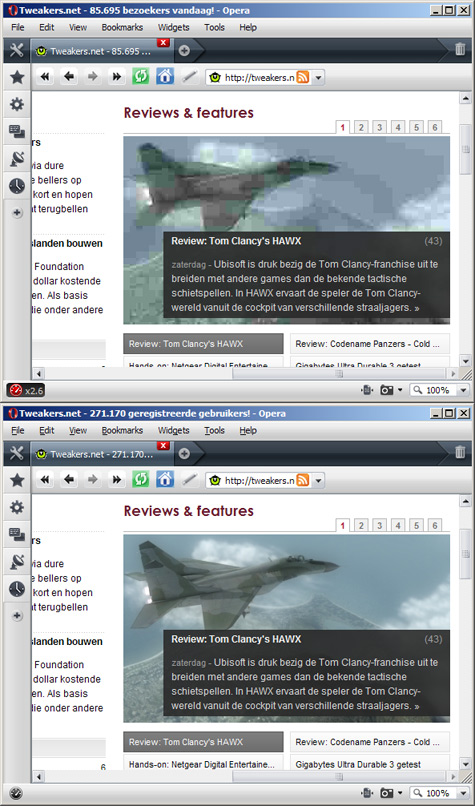Screen dimensions: 475x806
Task: Open Bookmarks panel star in '271.170 geregistreerde' window
Action: (17, 481)
